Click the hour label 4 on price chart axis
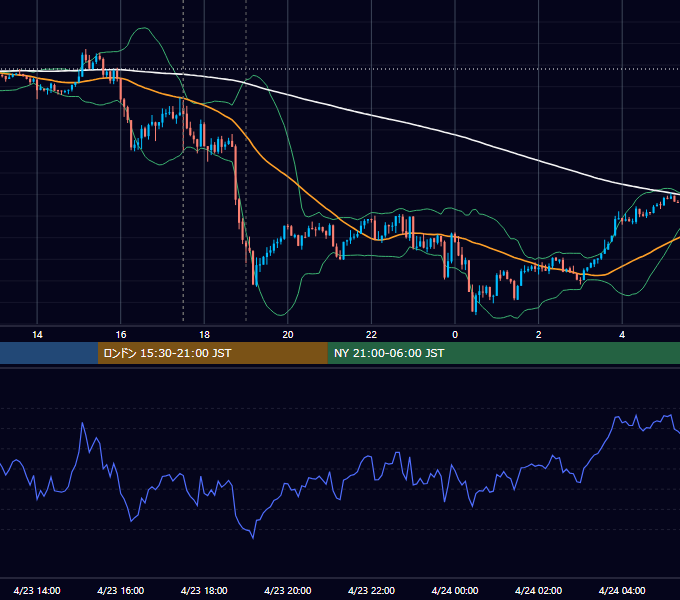Screen dimensions: 680x600 tap(622, 335)
